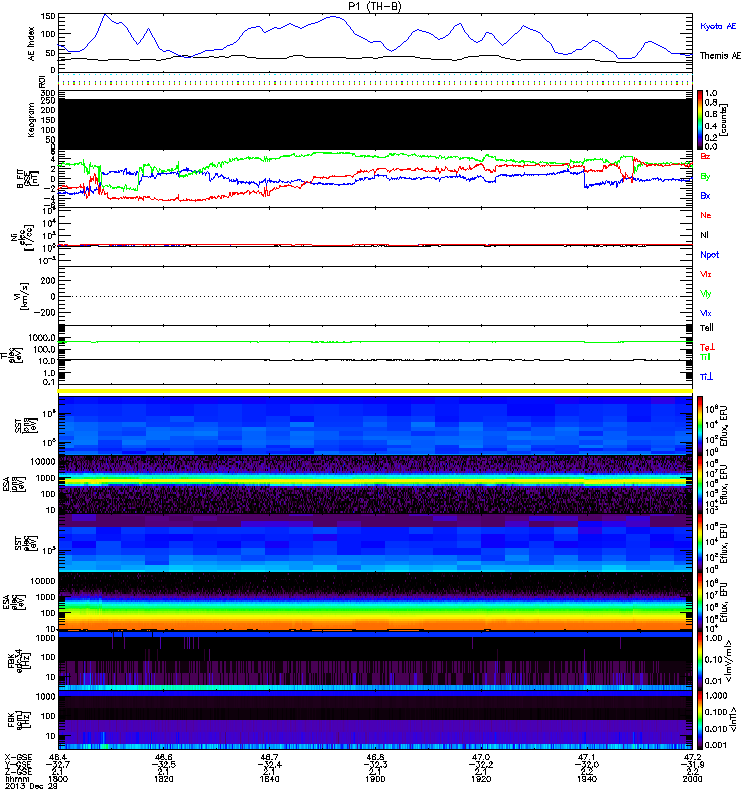Click the Keogram counts color bar

701,120
